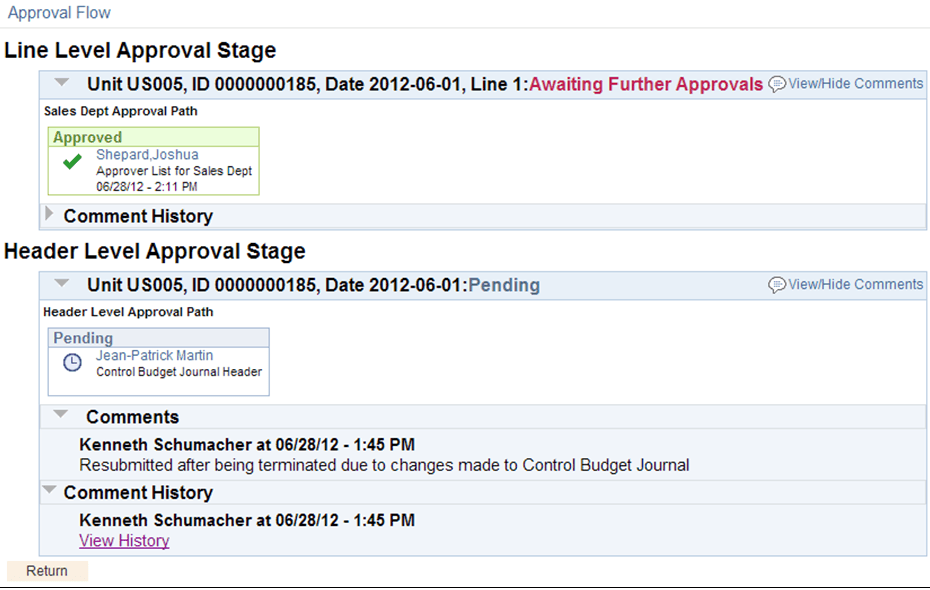Click the green Approved checkmark icon
Viewport: 930px width, 590px height.
pyautogui.click(x=70, y=163)
